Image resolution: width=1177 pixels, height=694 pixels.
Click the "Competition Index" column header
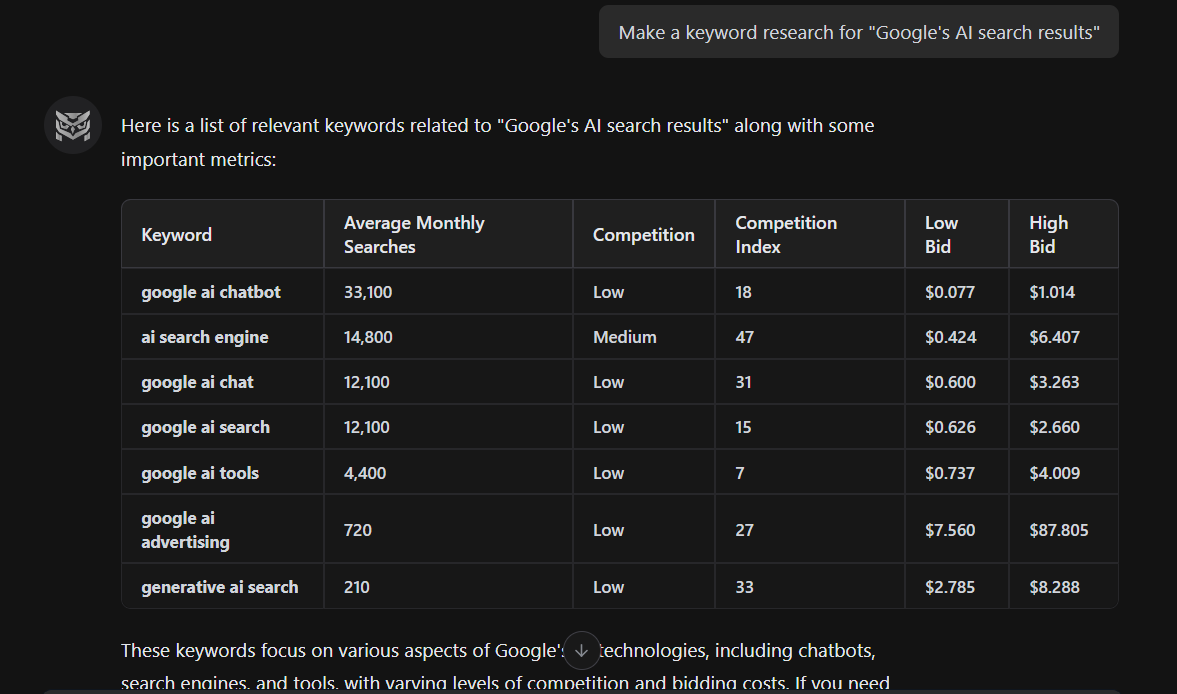tap(786, 234)
